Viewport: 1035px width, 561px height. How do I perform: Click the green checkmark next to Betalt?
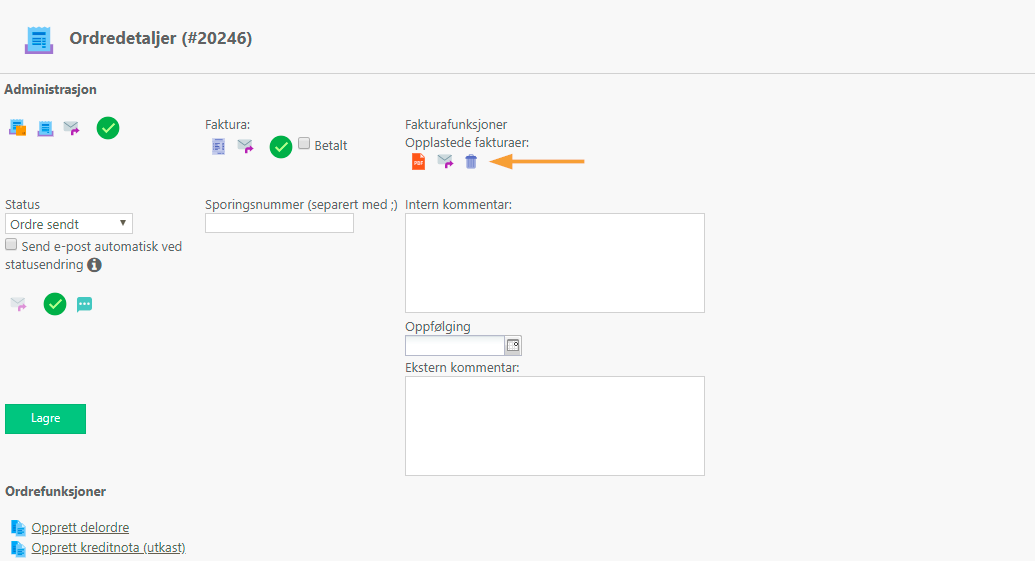[281, 147]
